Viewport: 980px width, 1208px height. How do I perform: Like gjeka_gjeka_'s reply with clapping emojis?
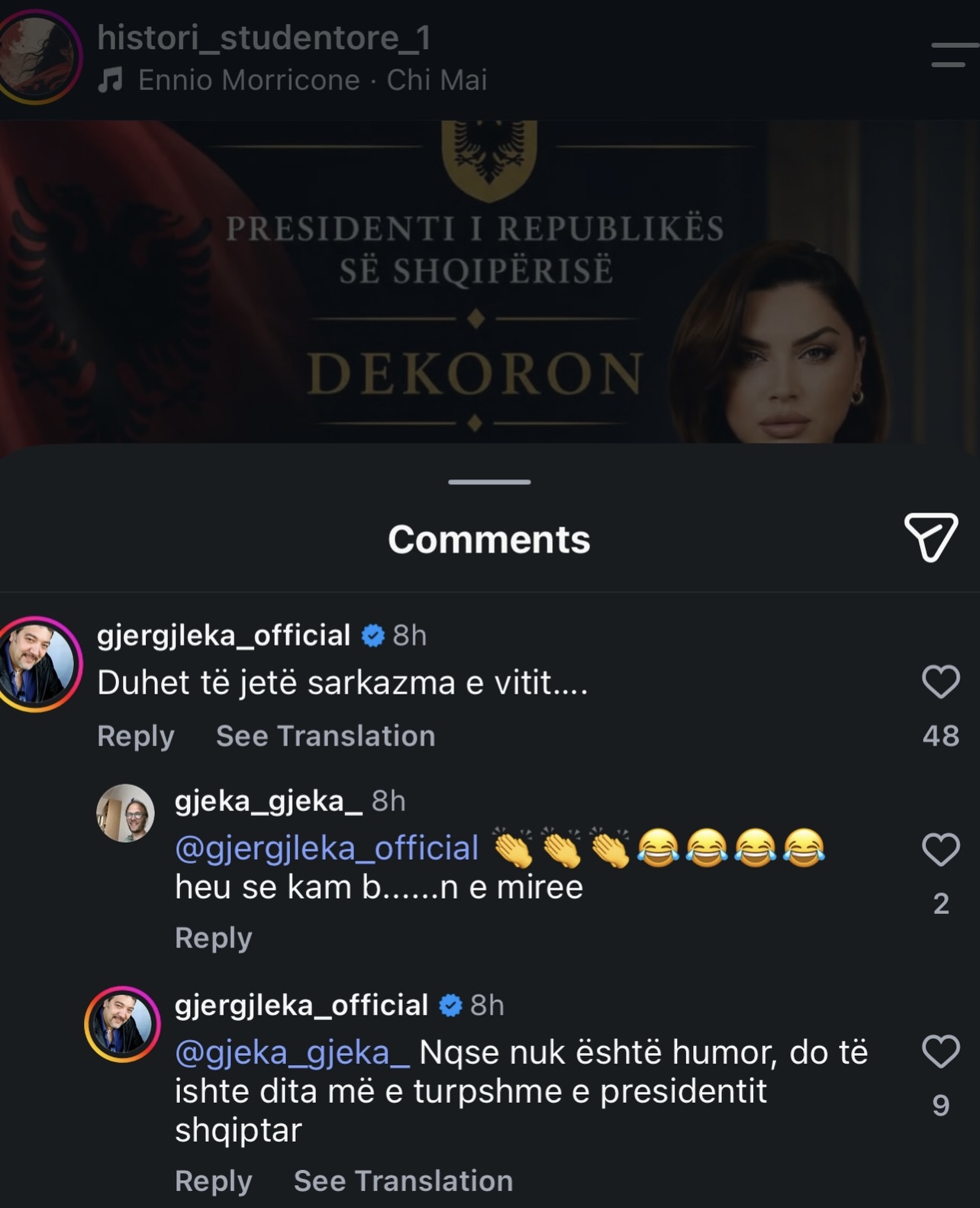tap(940, 850)
